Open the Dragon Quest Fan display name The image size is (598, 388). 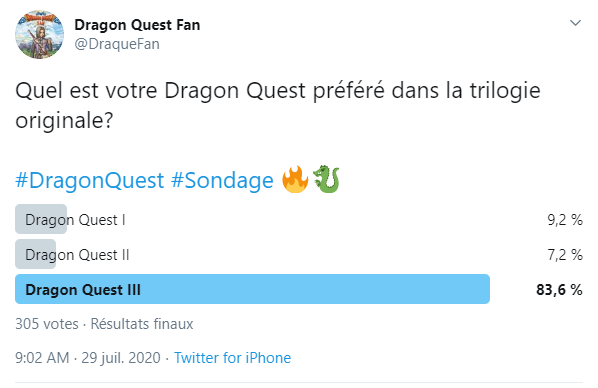pyautogui.click(x=137, y=25)
